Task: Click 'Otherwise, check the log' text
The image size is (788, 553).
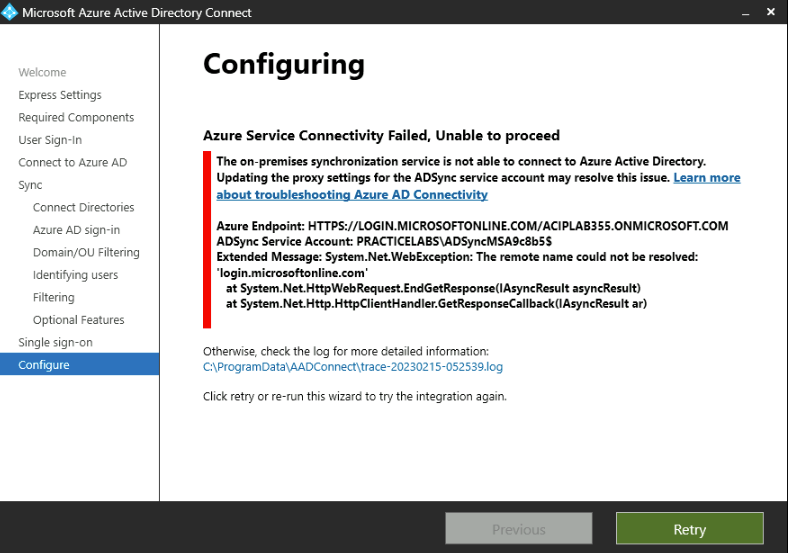Action: [x=346, y=351]
